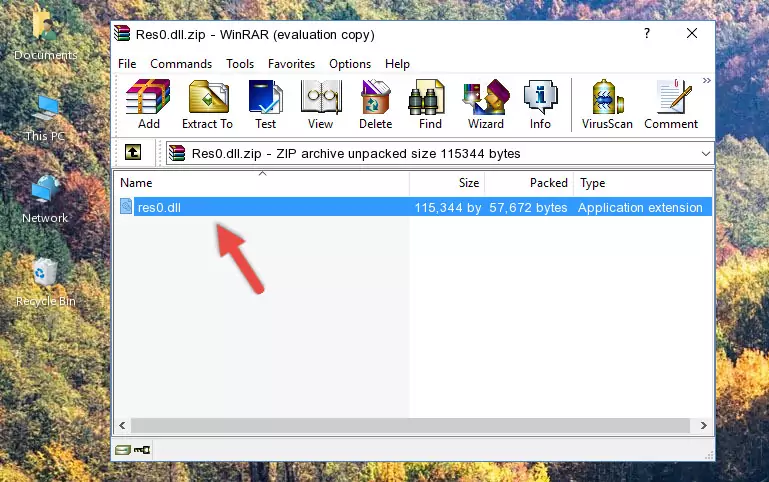Sort by the Type column header

[643, 183]
